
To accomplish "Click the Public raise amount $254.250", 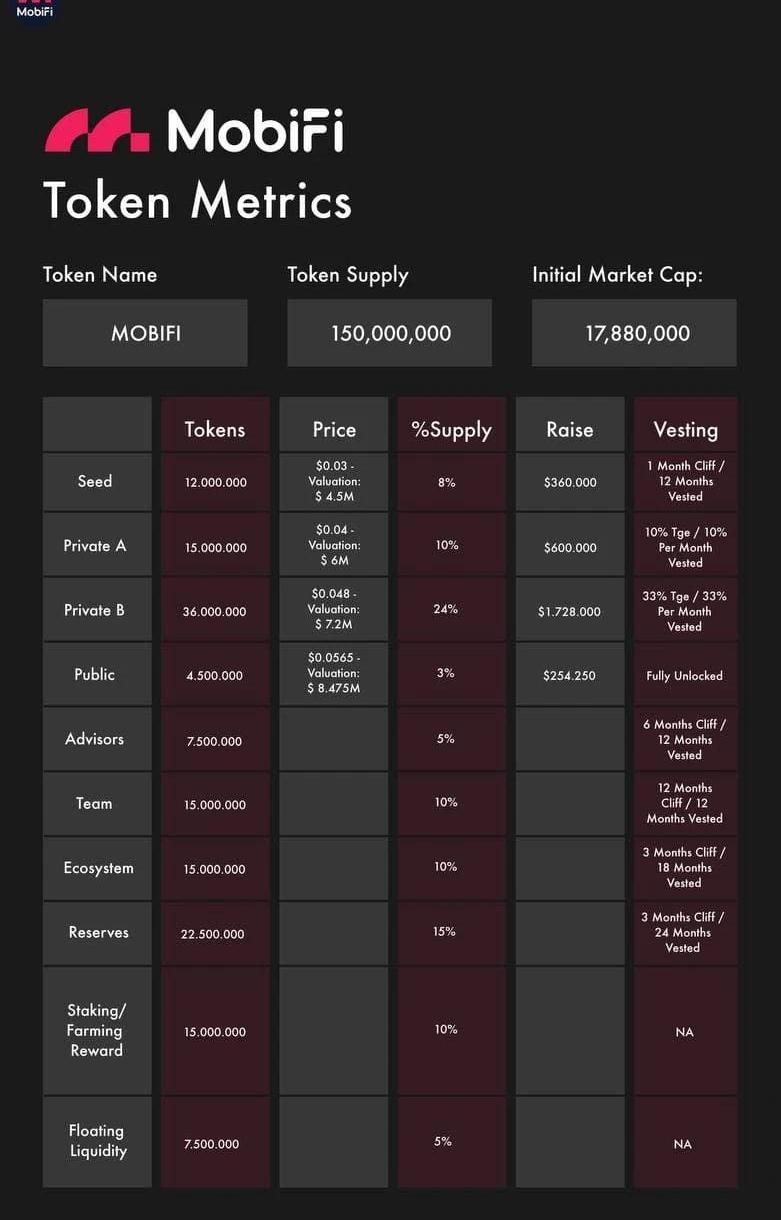I will 569,675.
